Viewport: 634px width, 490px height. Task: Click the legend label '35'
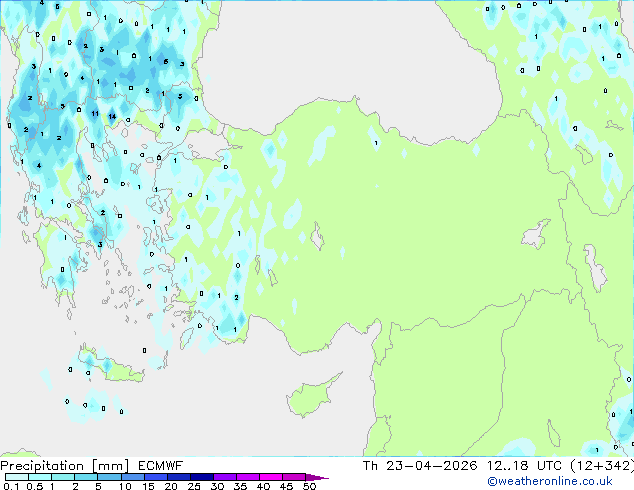[240, 486]
